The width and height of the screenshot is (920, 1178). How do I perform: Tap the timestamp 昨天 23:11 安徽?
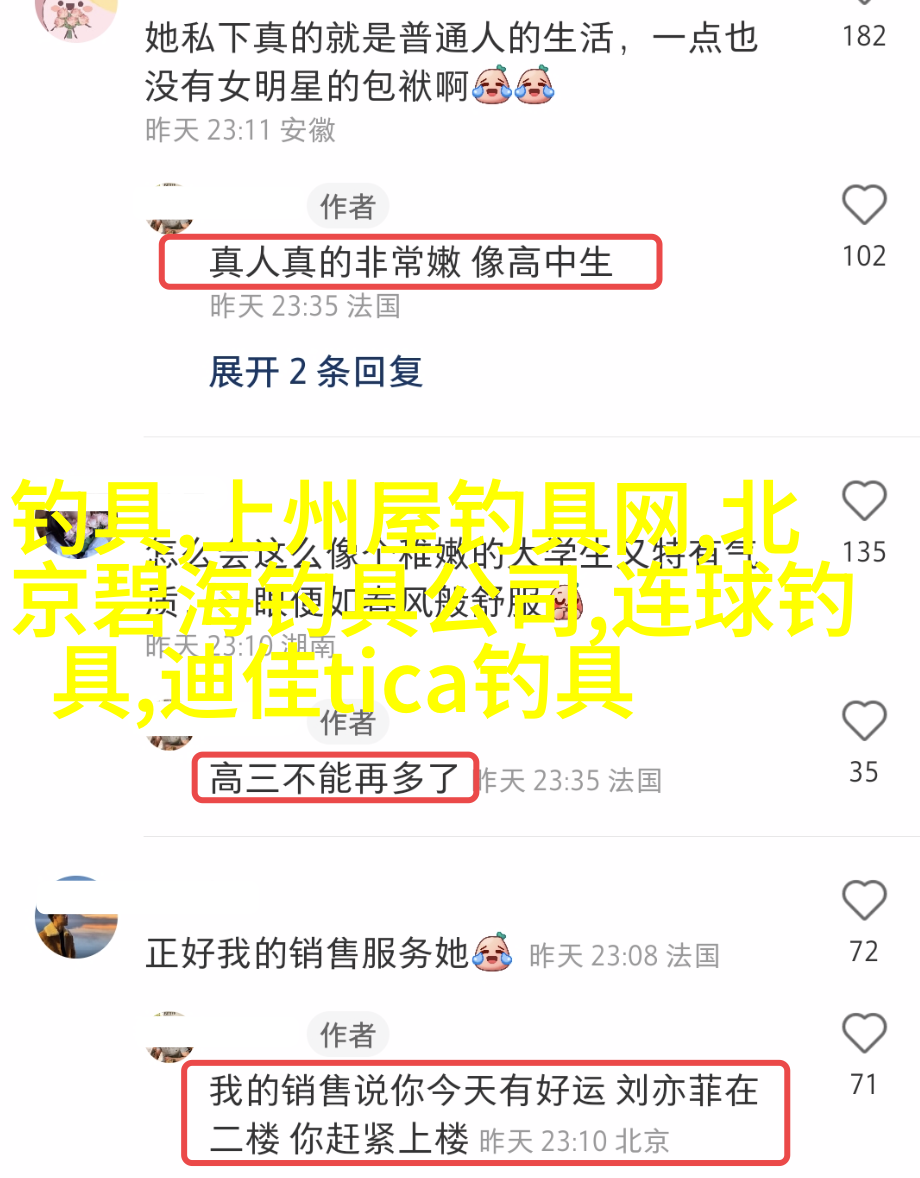240,131
